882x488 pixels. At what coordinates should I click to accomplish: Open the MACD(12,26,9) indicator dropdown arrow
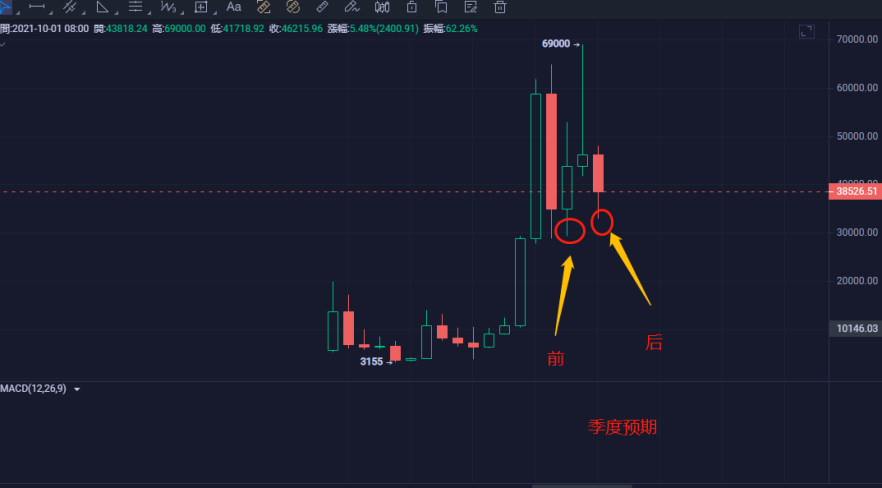pos(77,389)
